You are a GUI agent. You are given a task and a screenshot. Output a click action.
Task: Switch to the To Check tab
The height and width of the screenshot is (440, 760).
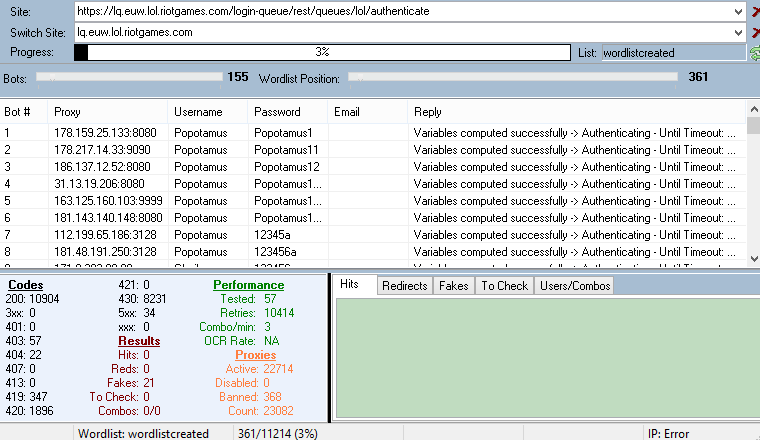(505, 286)
